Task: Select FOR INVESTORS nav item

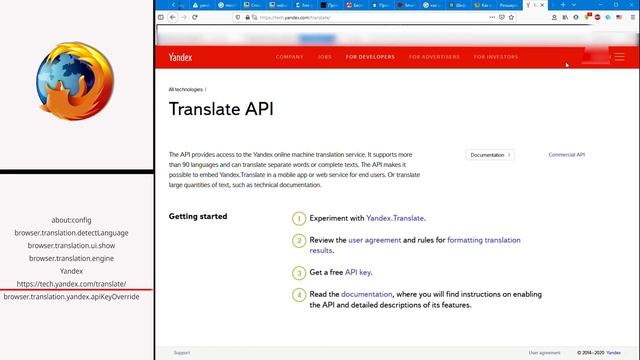Action: pos(496,57)
